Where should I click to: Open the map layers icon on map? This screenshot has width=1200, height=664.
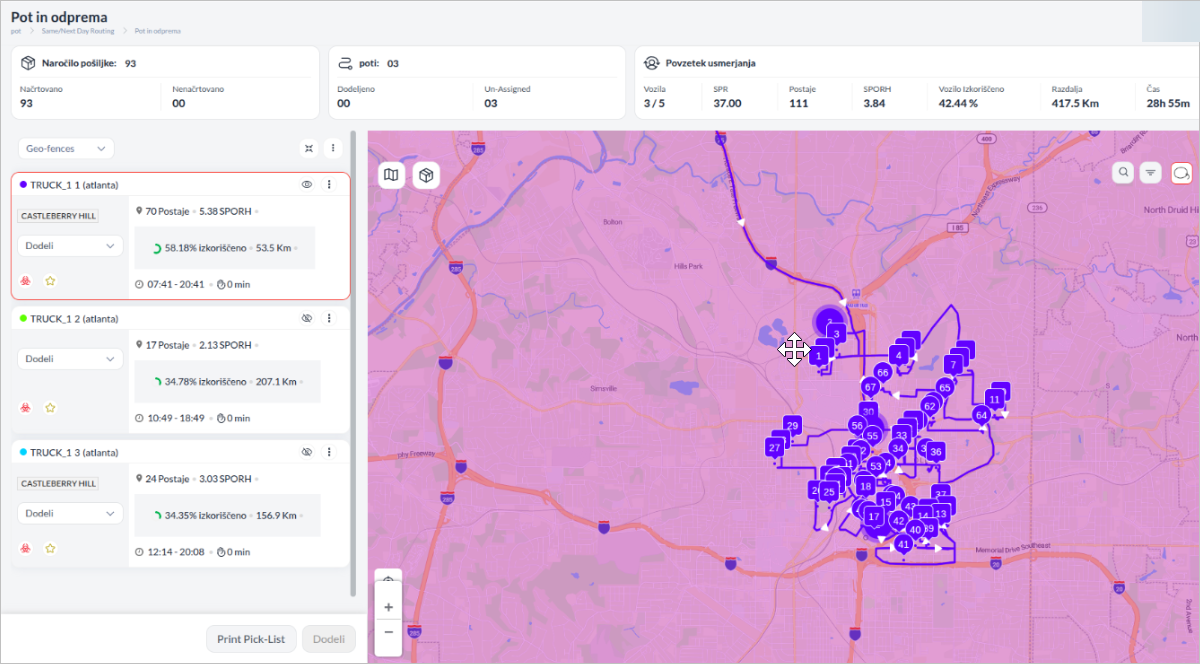391,176
